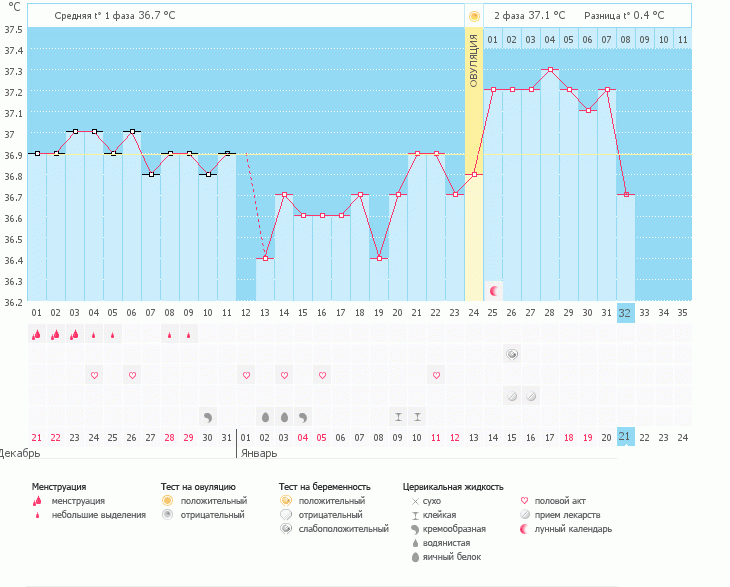Click the 36.4 temperature point on day 19

tap(379, 258)
